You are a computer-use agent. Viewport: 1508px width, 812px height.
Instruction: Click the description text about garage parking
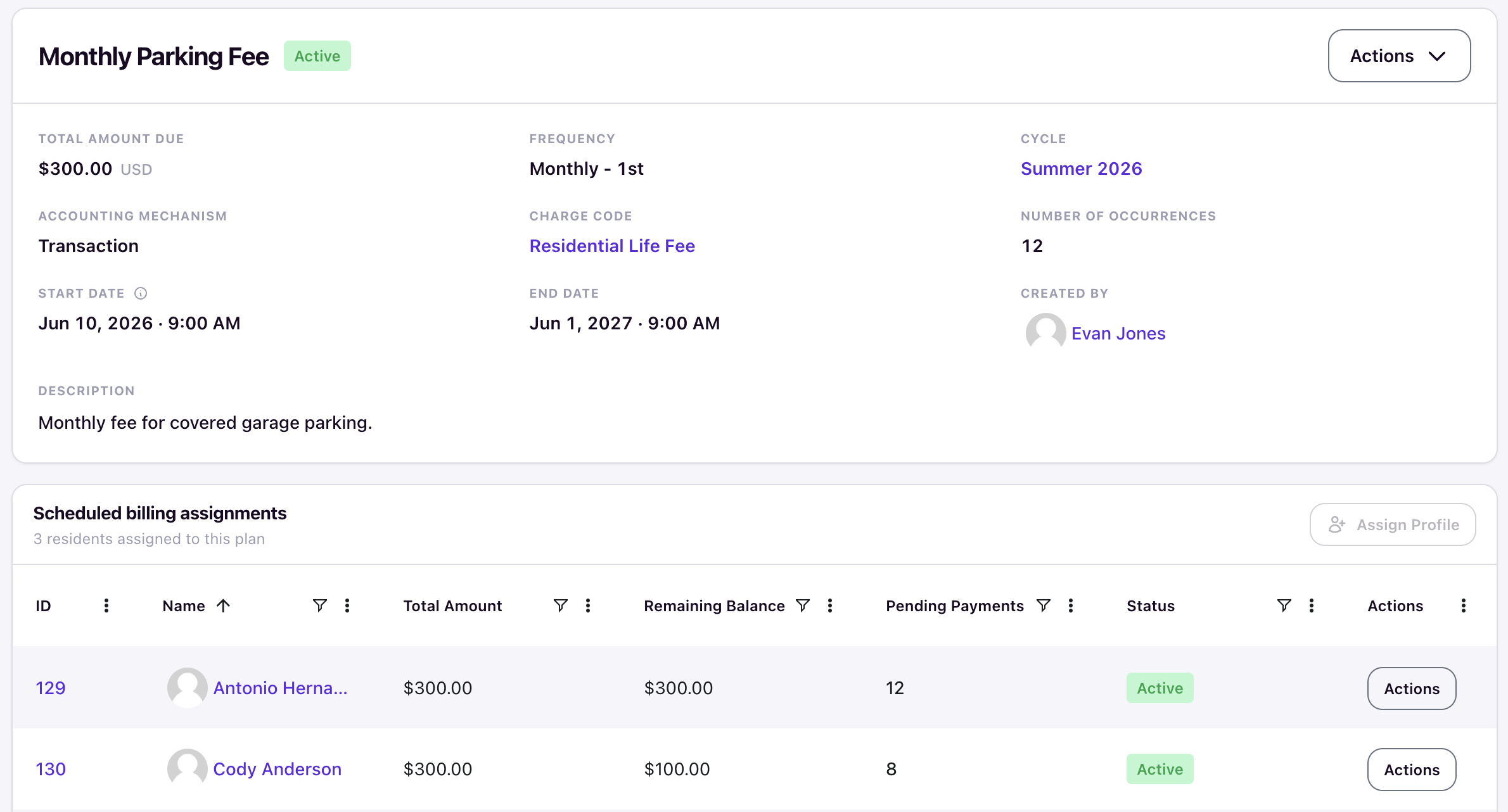point(205,422)
